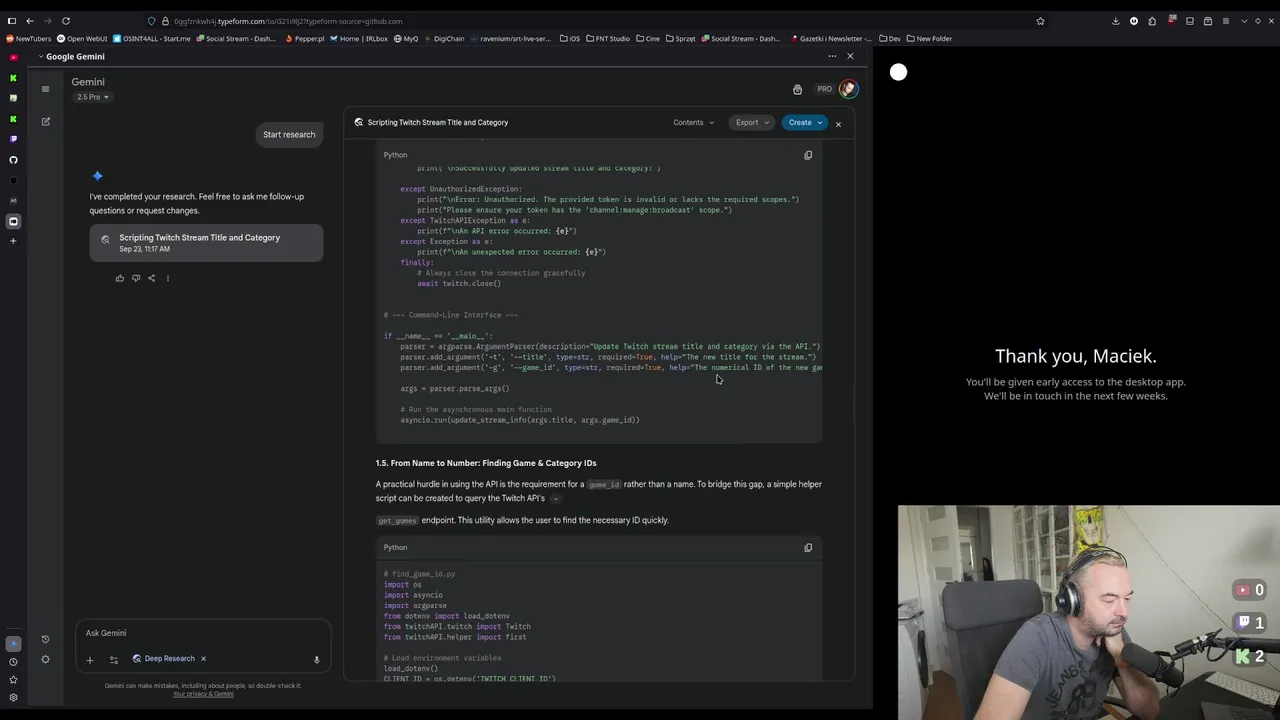
Task: Open Gemini activity history icon
Action: tap(45, 639)
